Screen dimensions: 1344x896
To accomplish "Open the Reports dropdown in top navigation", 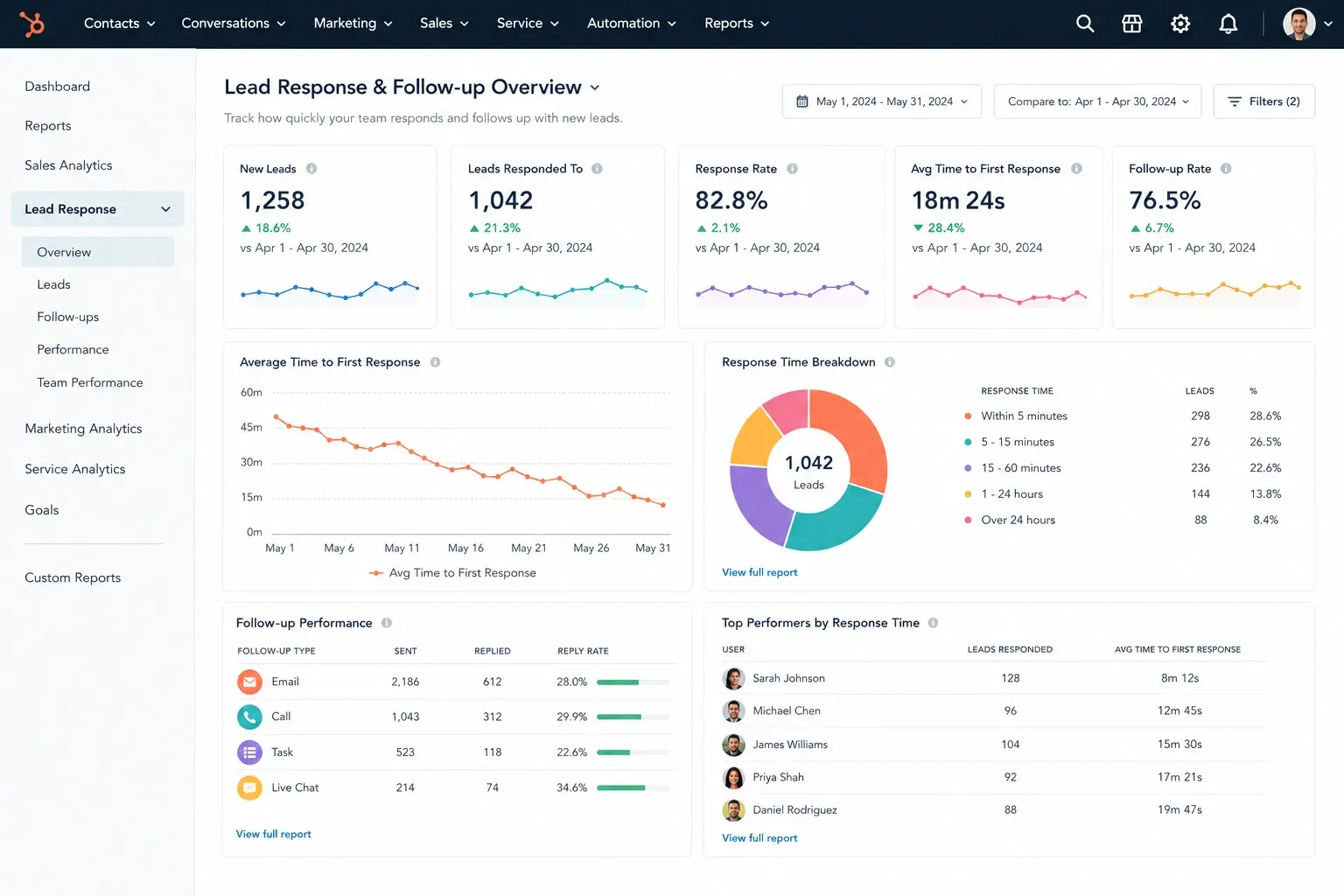I will point(737,24).
